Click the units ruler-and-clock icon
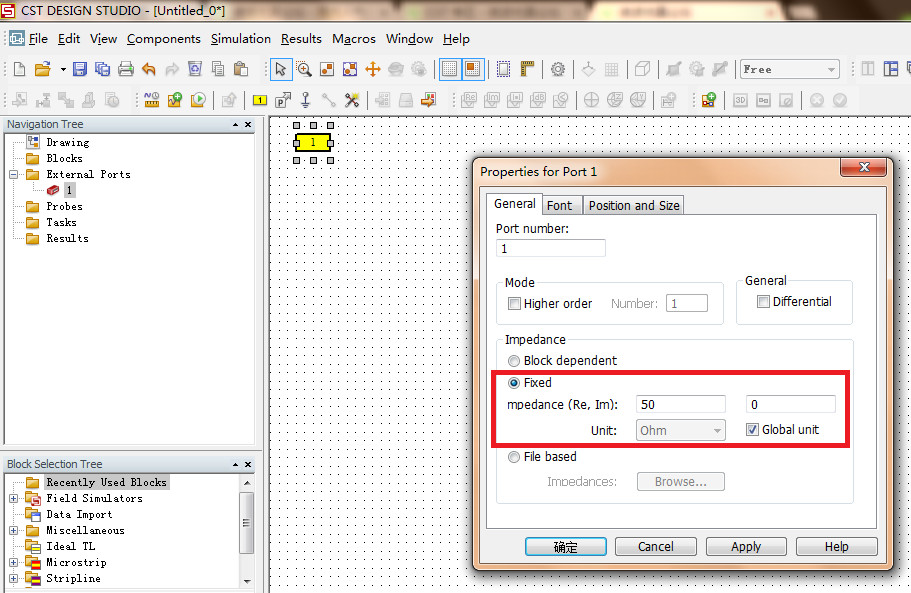911x593 pixels. click(152, 100)
